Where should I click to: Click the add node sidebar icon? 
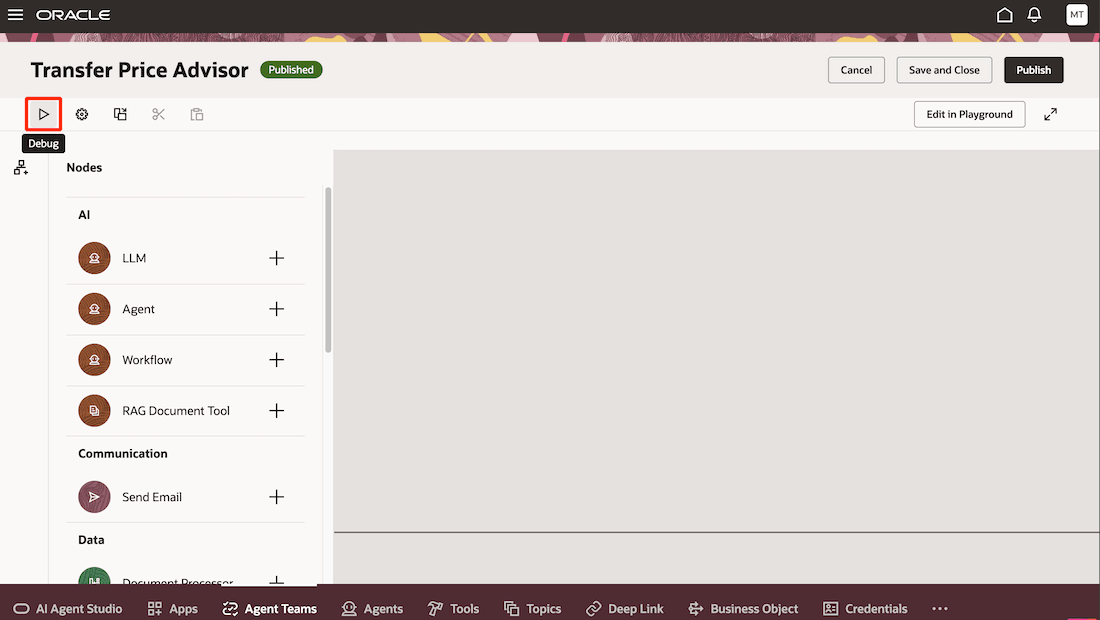tap(21, 168)
